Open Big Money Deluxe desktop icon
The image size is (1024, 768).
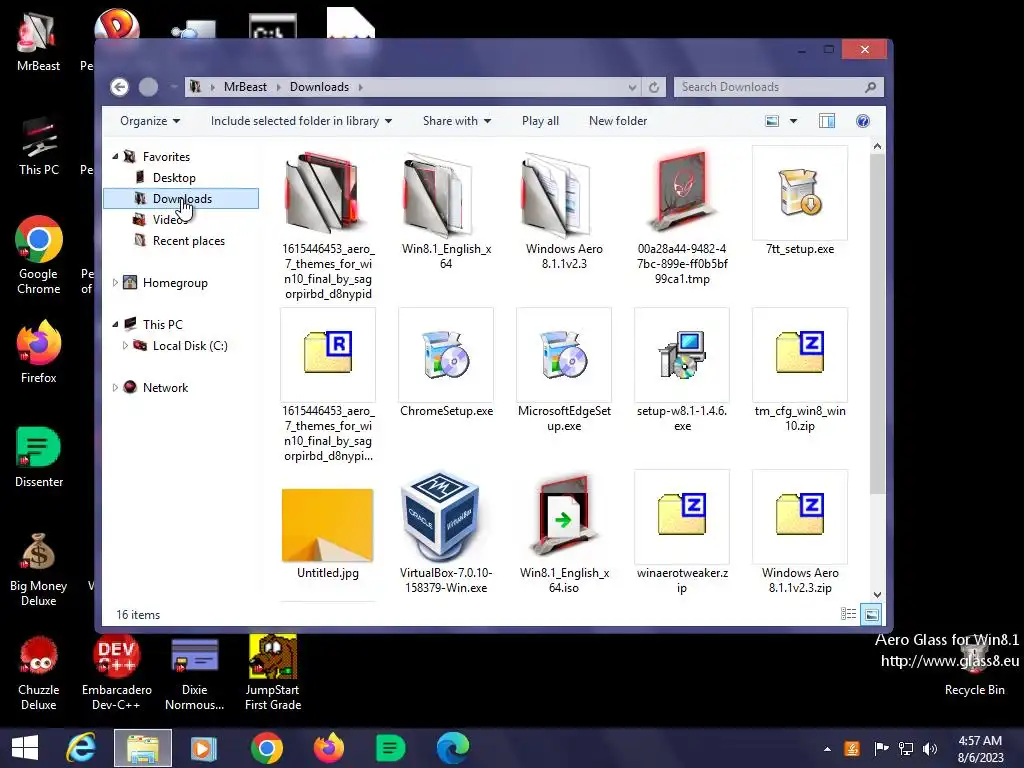tap(39, 568)
